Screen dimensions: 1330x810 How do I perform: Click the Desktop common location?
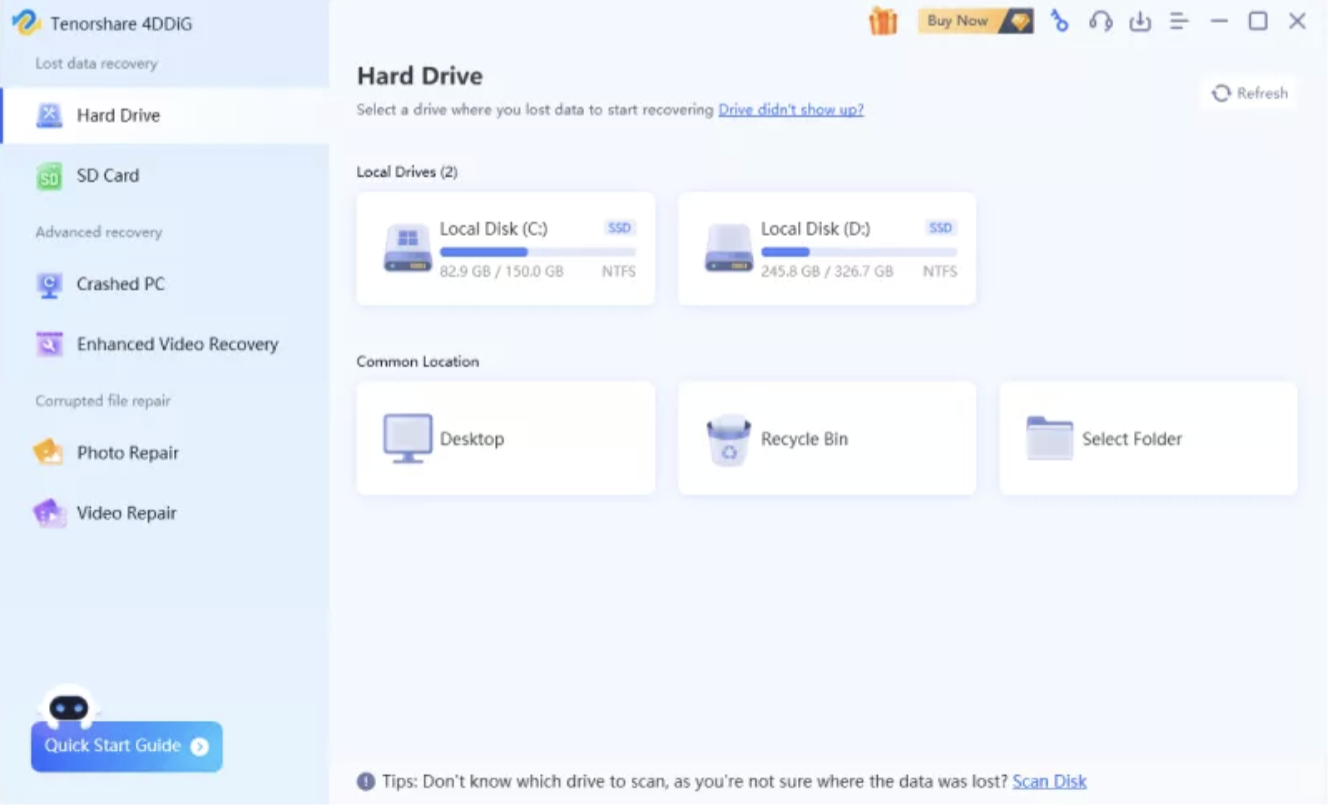(506, 438)
